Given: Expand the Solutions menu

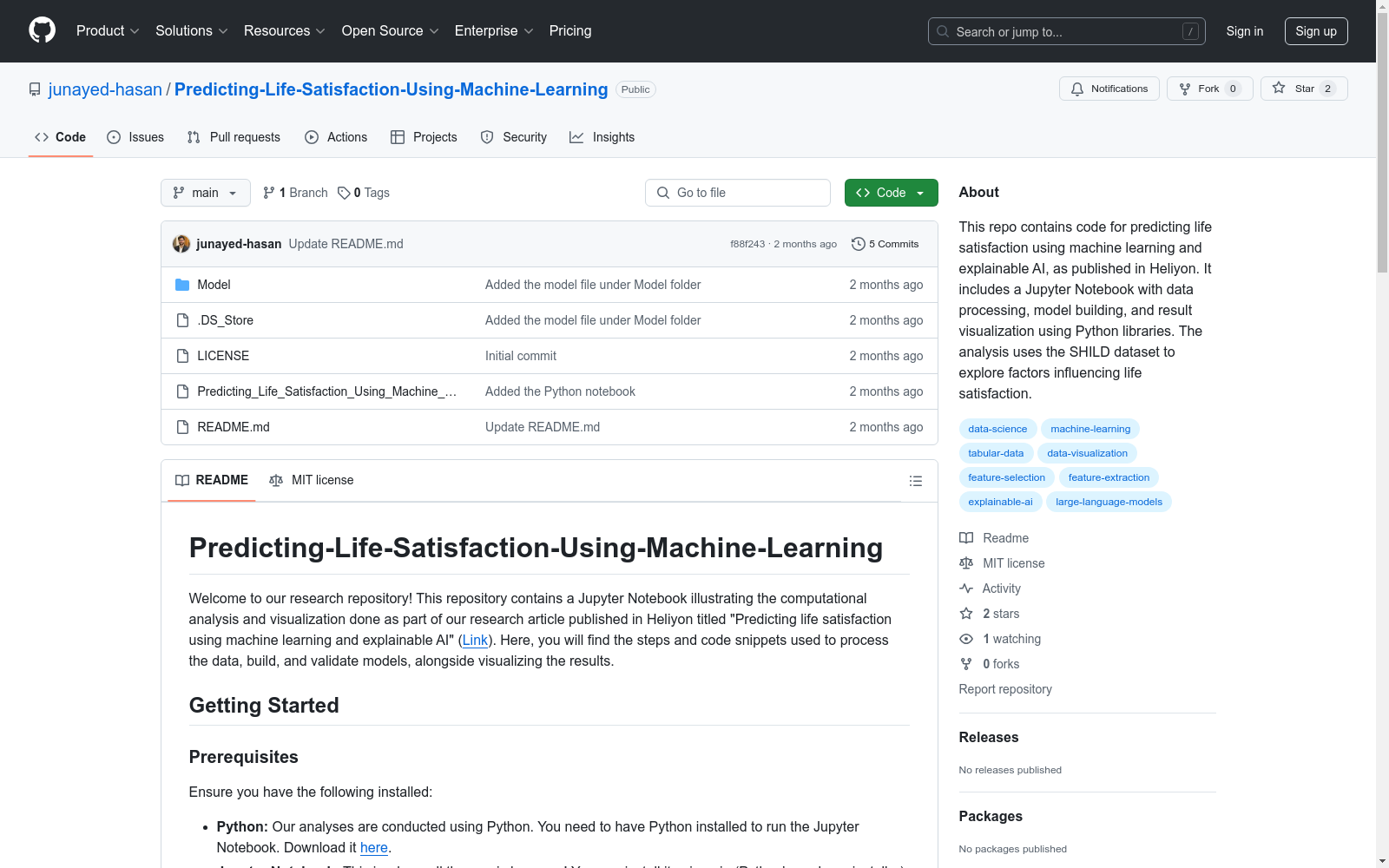Looking at the screenshot, I should coord(192,31).
